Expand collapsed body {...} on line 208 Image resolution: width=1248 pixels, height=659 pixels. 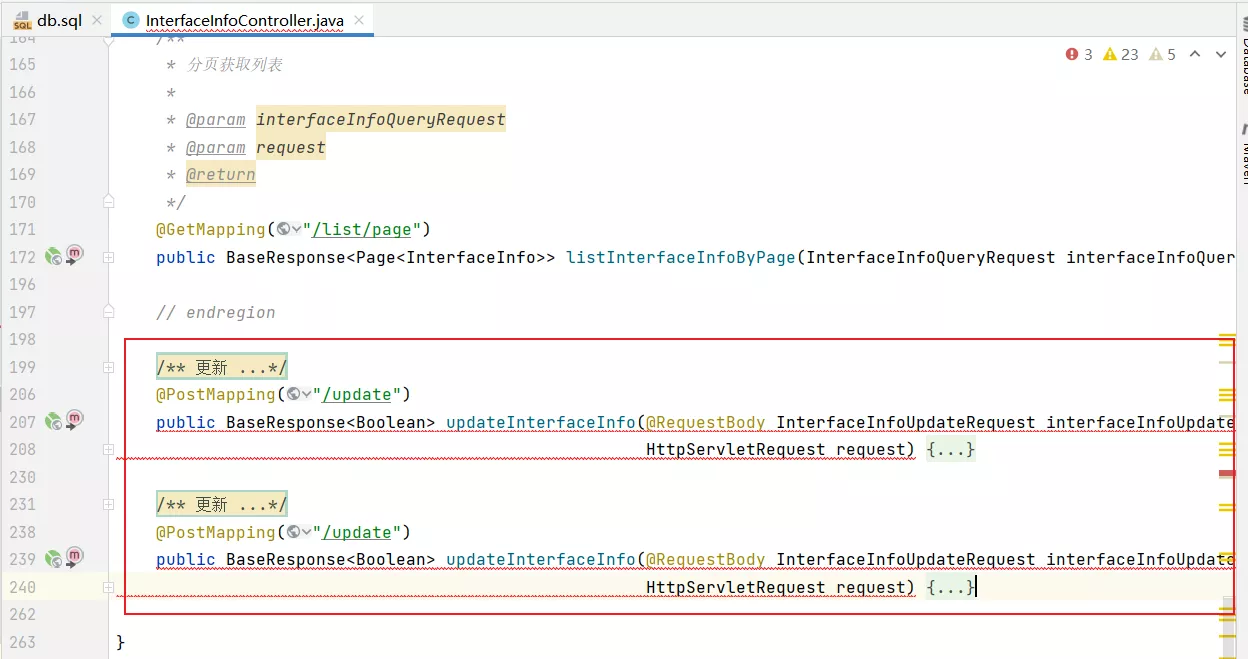951,450
